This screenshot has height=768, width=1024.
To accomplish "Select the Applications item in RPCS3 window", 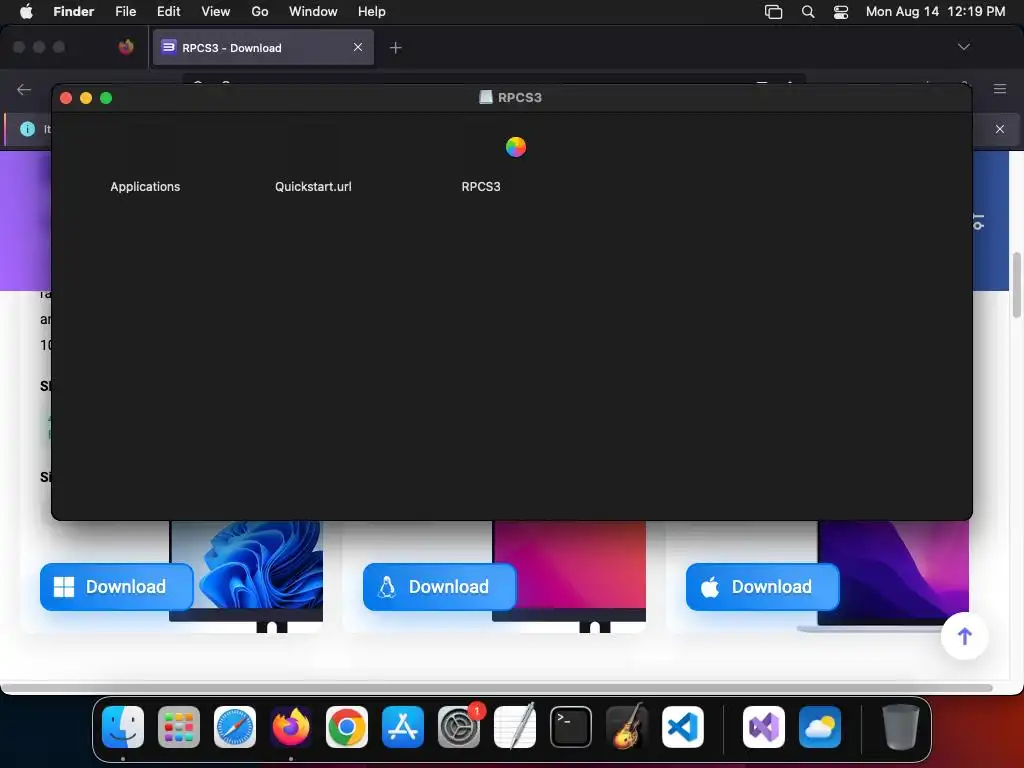I will tap(145, 187).
